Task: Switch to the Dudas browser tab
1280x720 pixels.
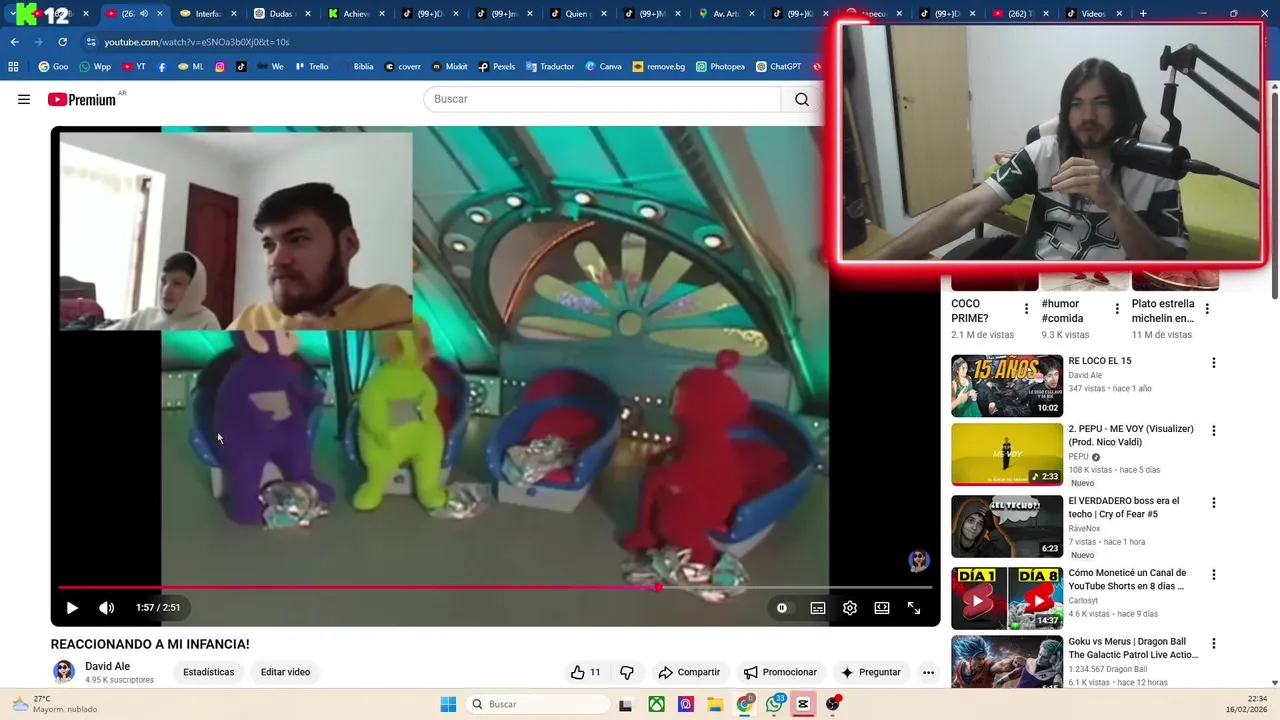Action: 282,14
